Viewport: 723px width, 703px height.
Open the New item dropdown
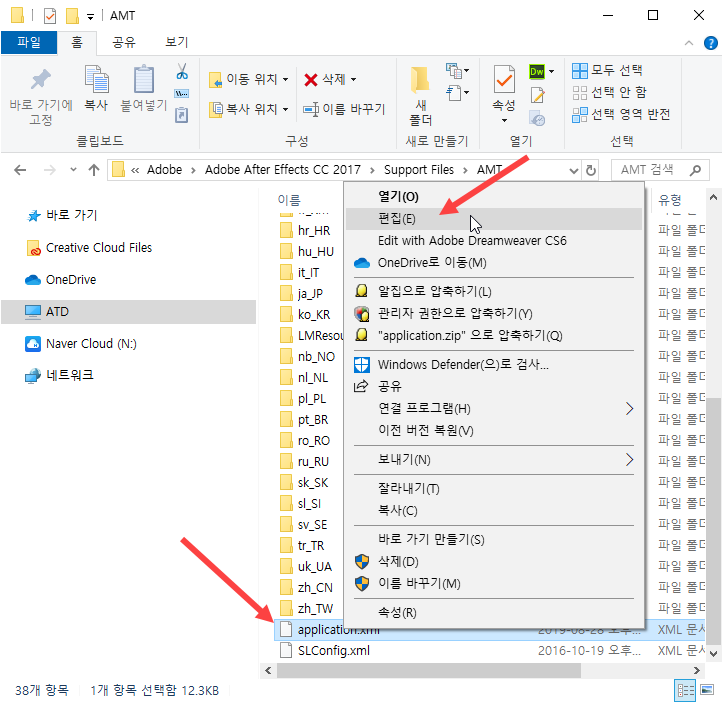pyautogui.click(x=457, y=71)
